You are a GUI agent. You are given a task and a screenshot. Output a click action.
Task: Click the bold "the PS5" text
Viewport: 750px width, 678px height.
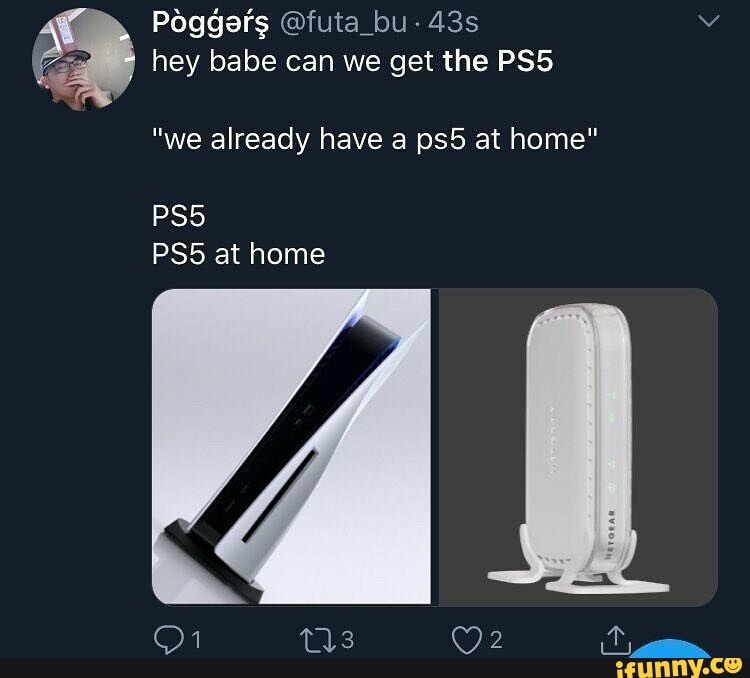coord(498,61)
